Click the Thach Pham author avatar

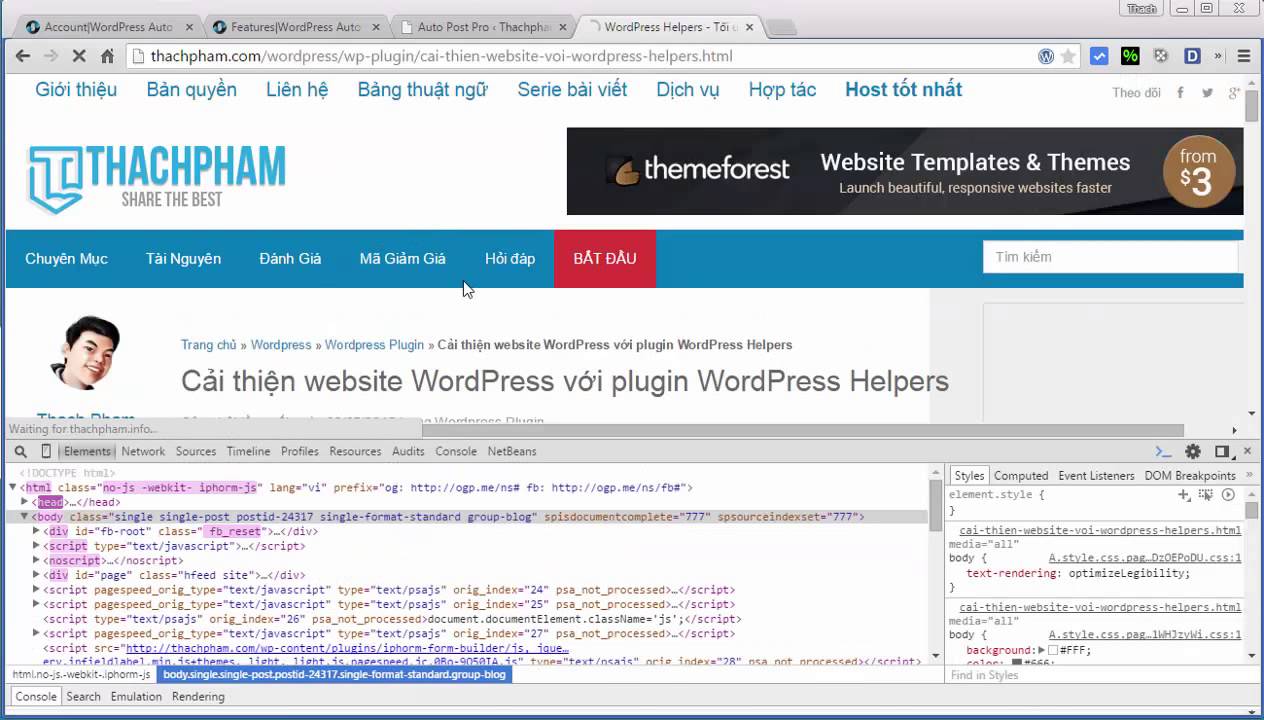coord(85,353)
